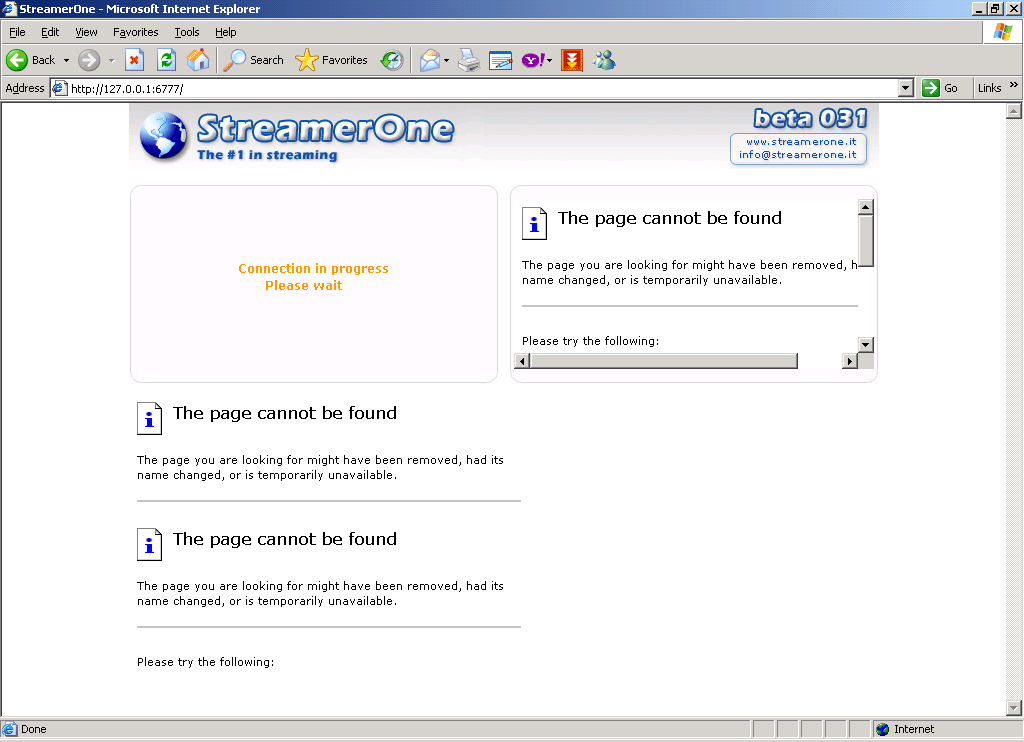Screen dimensions: 1024x742
Task: Open the address bar dropdown list
Action: coord(905,88)
